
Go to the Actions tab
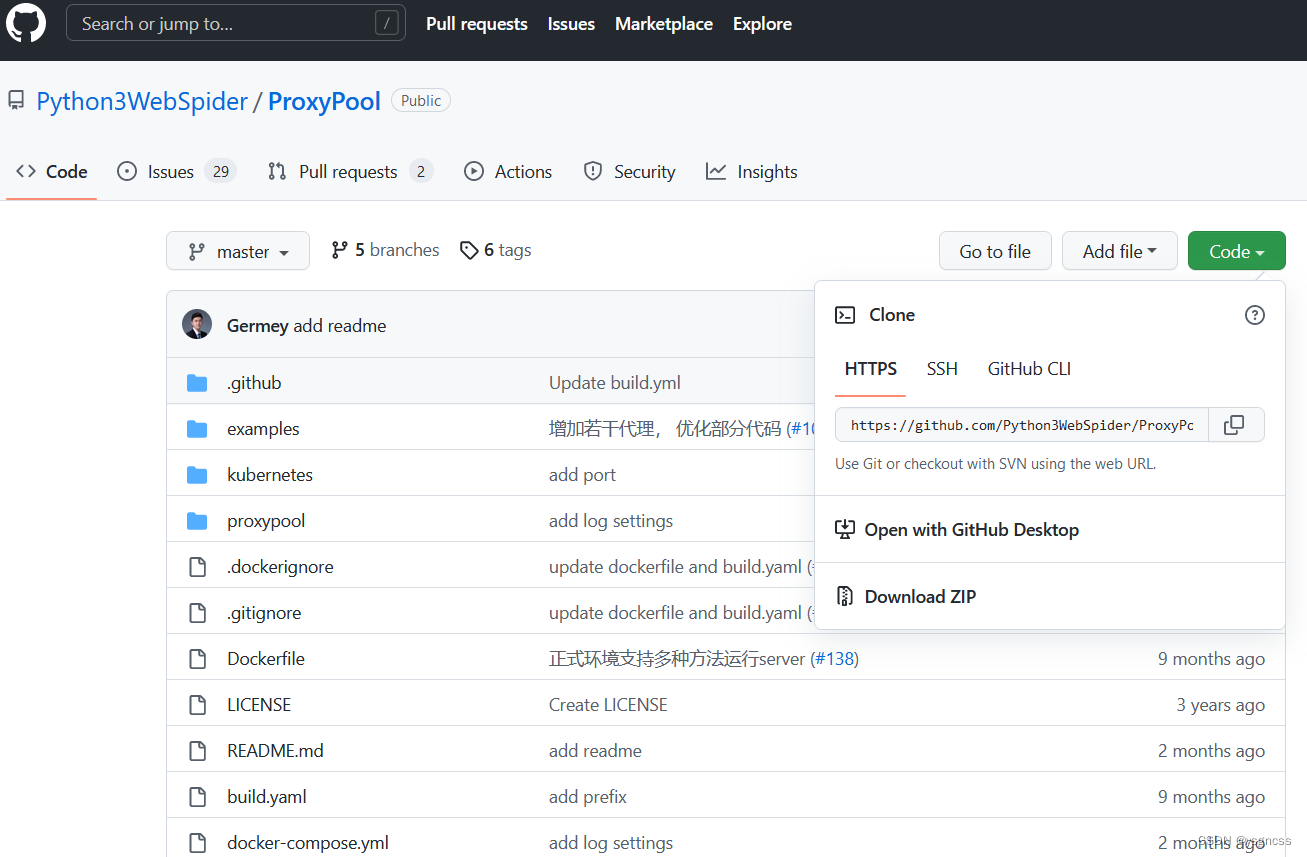click(x=508, y=172)
